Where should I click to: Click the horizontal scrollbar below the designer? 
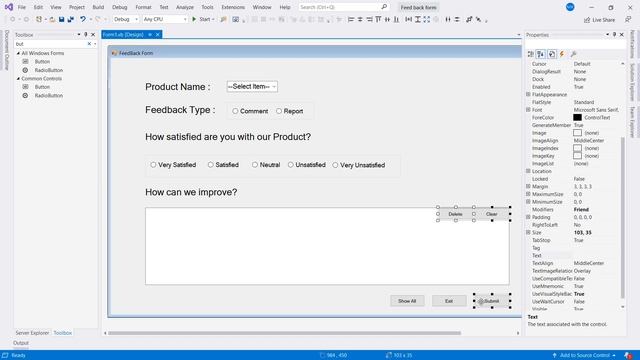[284, 333]
